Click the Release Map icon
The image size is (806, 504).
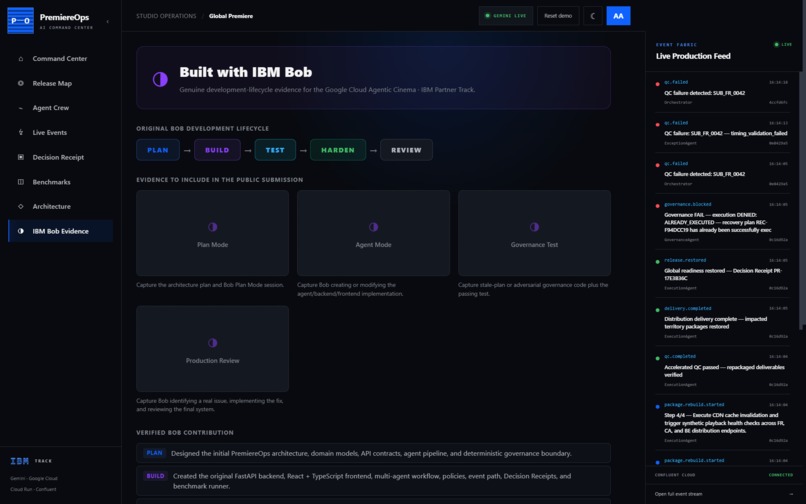tap(21, 83)
